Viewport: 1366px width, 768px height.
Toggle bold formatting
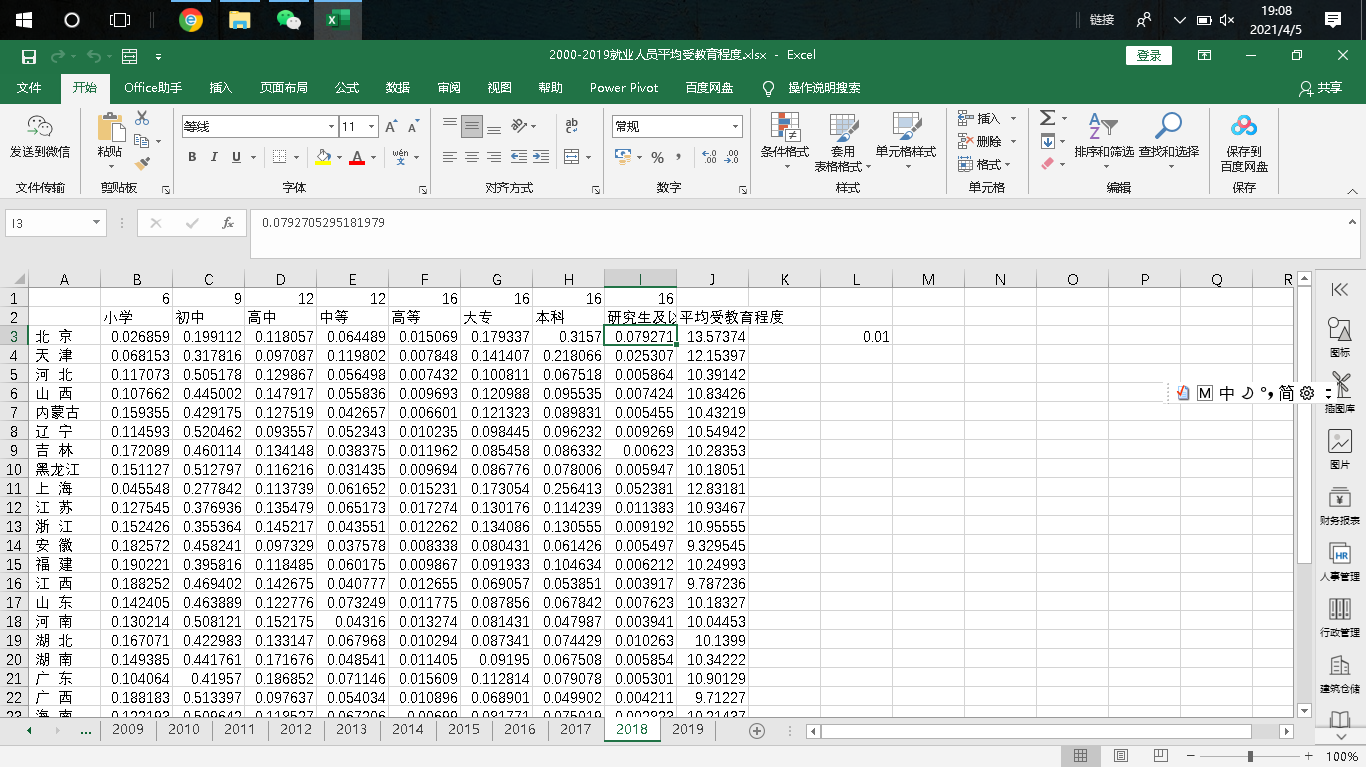coord(191,157)
